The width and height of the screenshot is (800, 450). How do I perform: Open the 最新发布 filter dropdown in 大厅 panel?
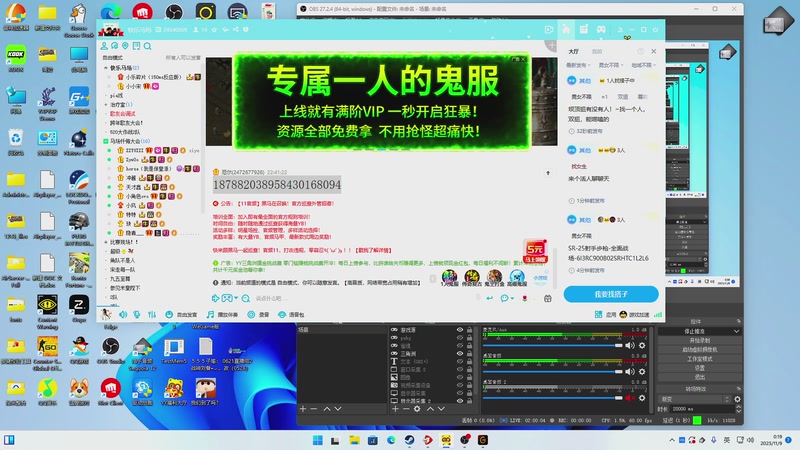[578, 65]
